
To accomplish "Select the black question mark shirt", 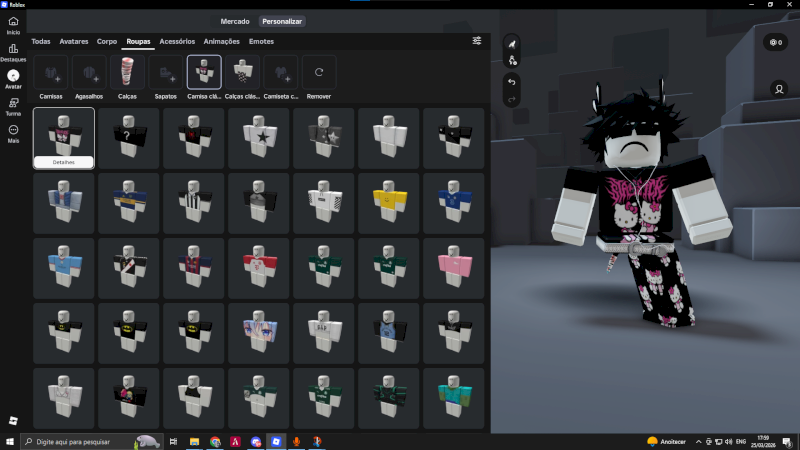I will (129, 138).
